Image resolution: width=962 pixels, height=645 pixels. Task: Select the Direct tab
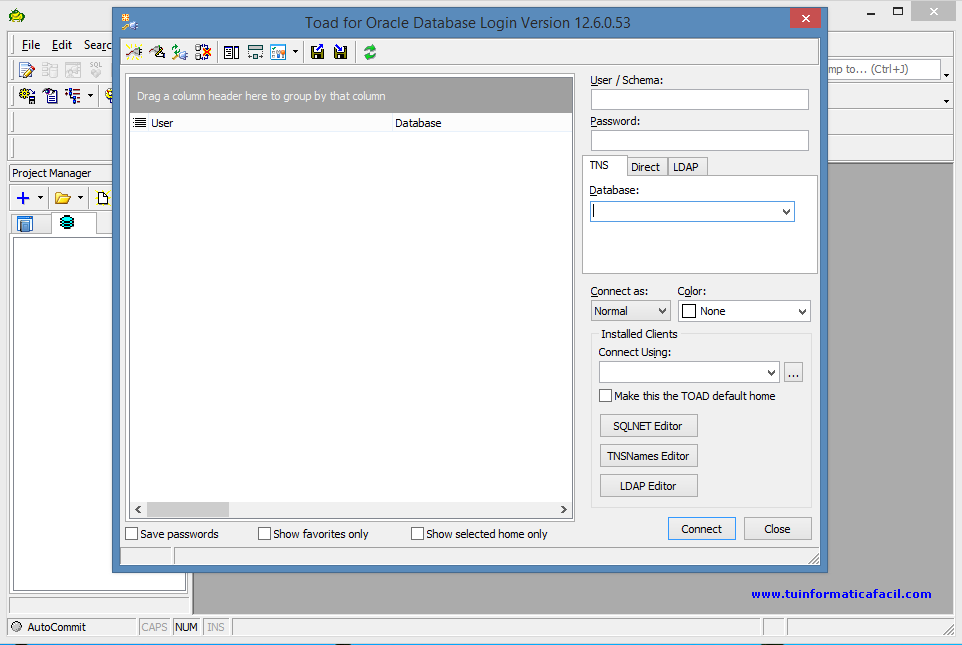click(x=645, y=167)
